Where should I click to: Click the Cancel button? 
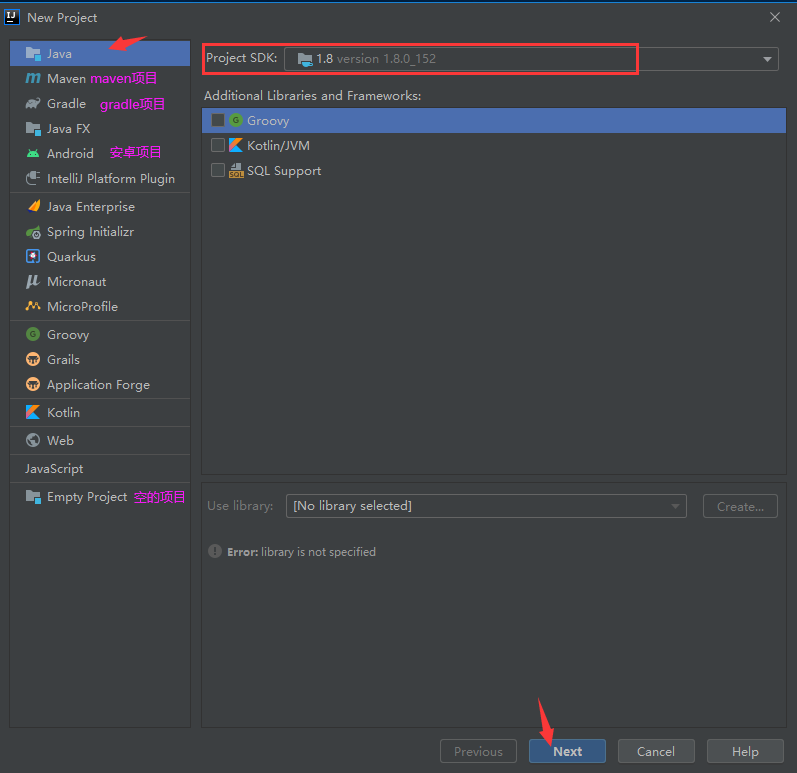[x=656, y=751]
